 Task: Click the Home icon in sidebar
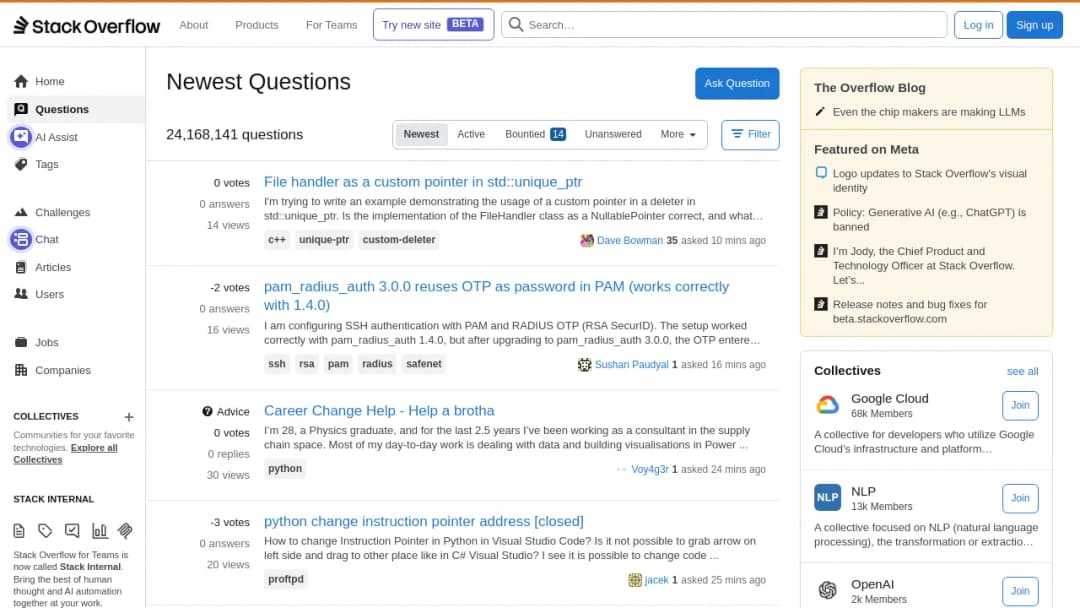21,81
